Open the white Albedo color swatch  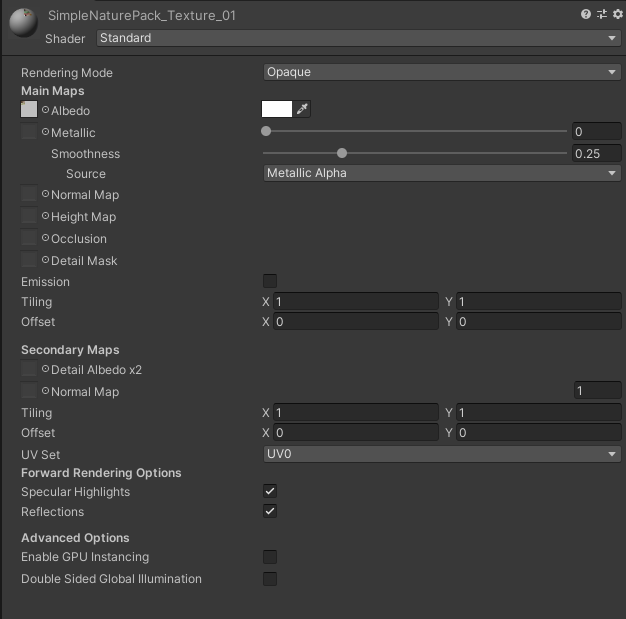coord(277,109)
